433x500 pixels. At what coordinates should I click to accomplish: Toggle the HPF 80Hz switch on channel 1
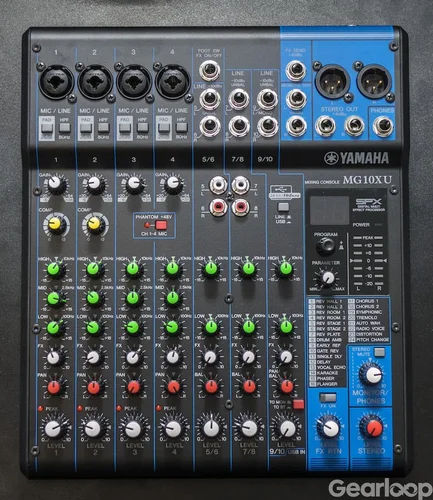pos(64,128)
